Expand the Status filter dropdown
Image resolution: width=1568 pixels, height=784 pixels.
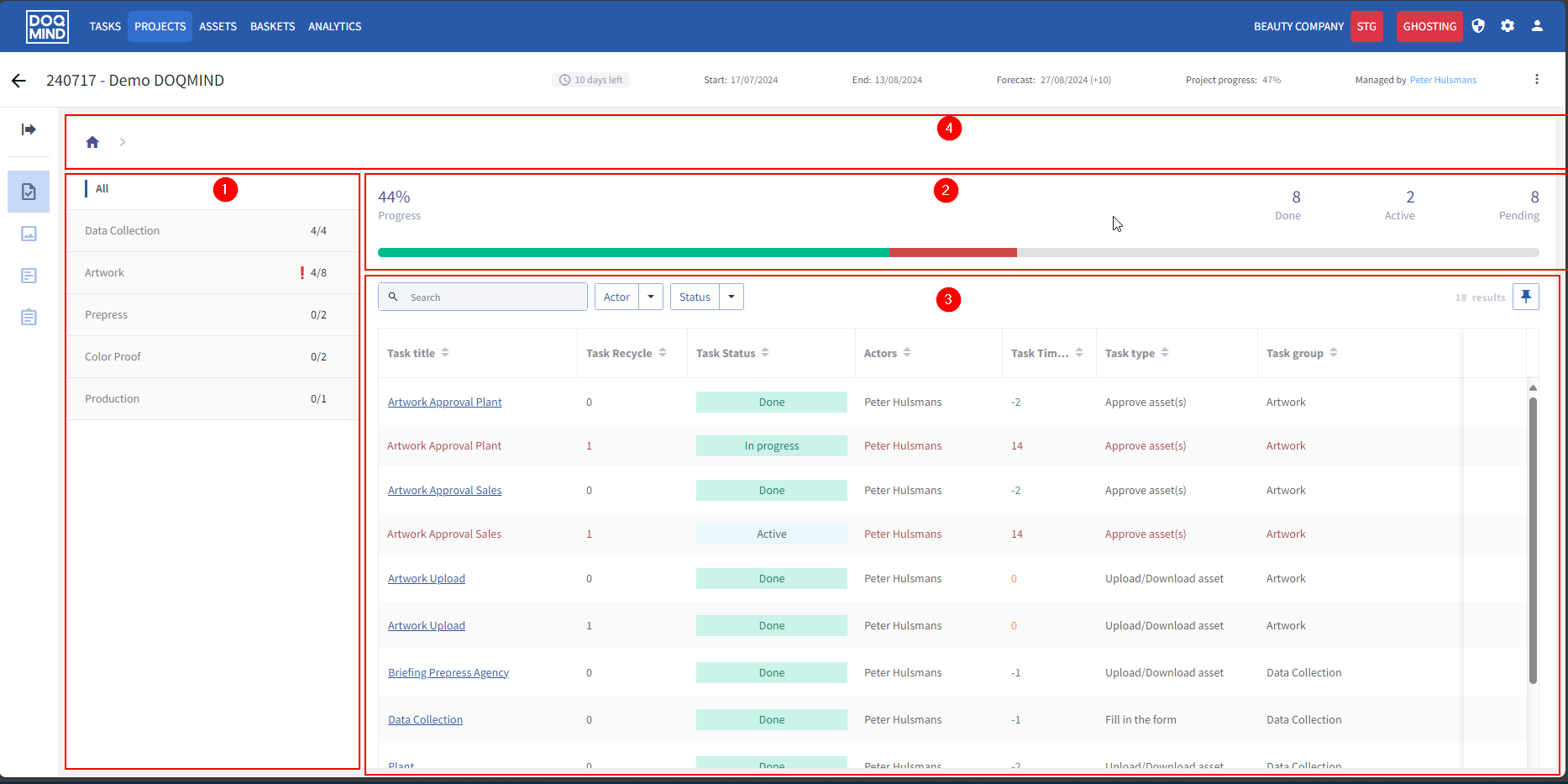pos(731,297)
